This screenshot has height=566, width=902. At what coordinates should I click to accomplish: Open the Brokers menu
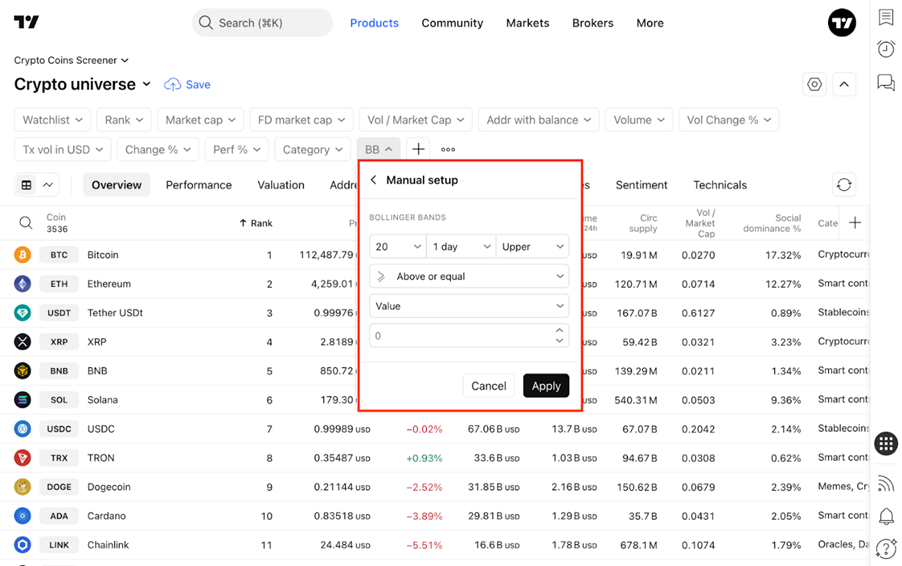tap(593, 23)
